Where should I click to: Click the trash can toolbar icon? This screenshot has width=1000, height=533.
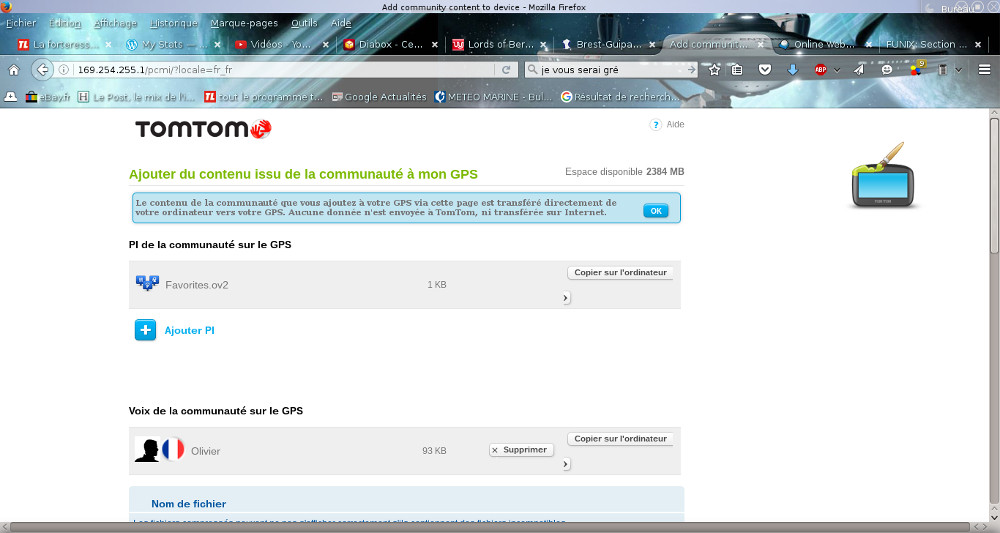pos(943,69)
